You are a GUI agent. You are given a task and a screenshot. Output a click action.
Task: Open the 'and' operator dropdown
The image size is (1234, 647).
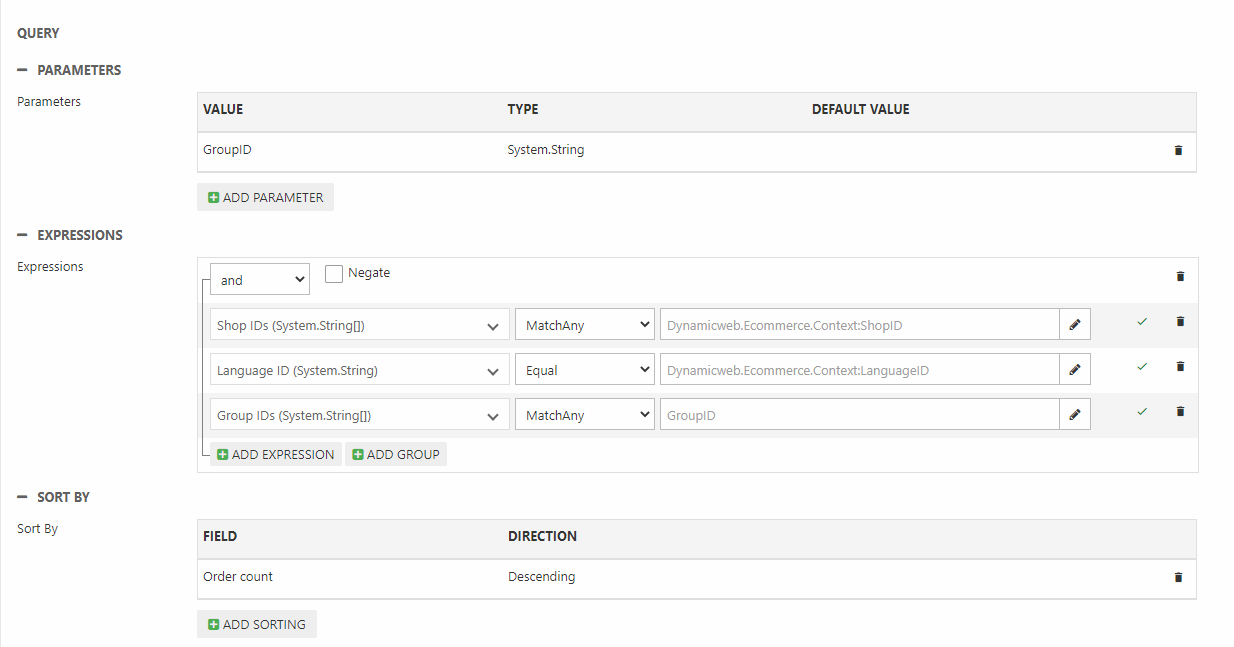tap(260, 280)
